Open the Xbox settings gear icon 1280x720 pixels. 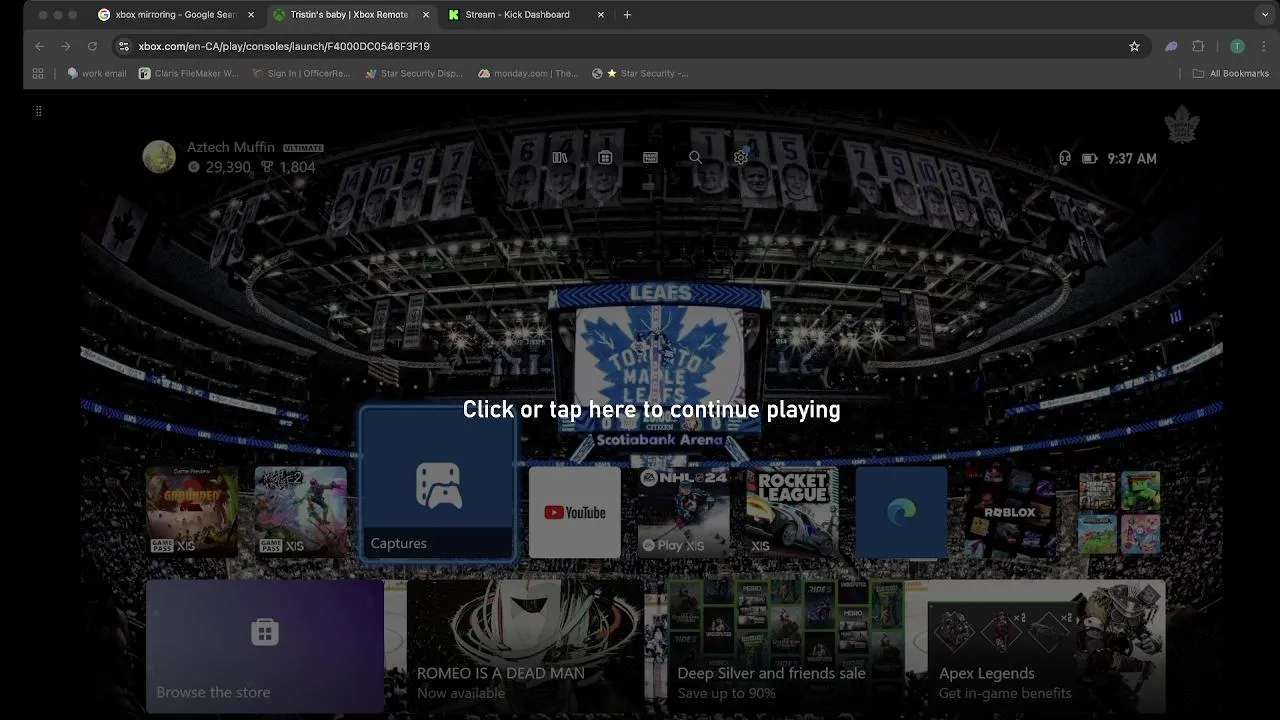click(740, 158)
